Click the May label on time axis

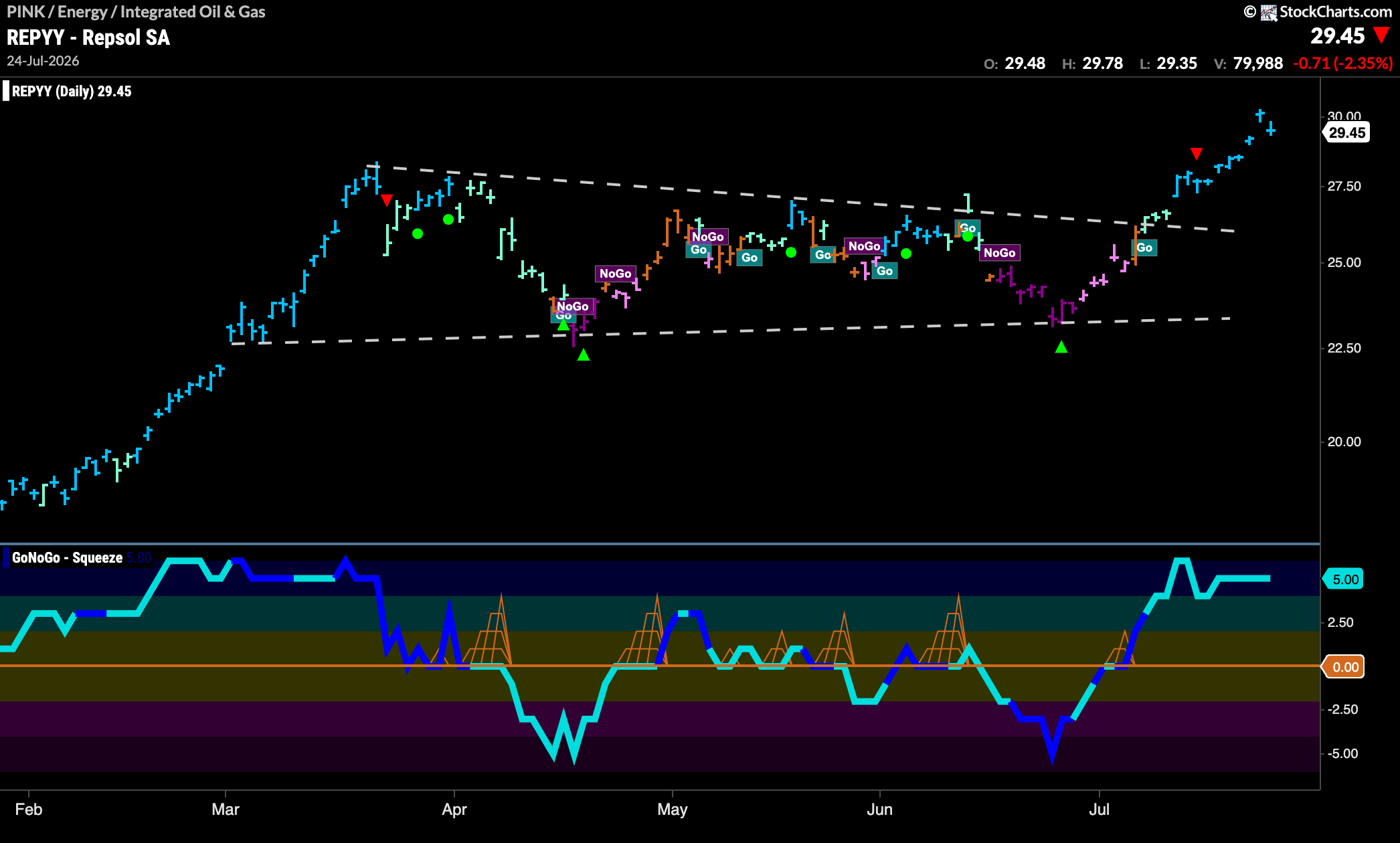(x=673, y=810)
